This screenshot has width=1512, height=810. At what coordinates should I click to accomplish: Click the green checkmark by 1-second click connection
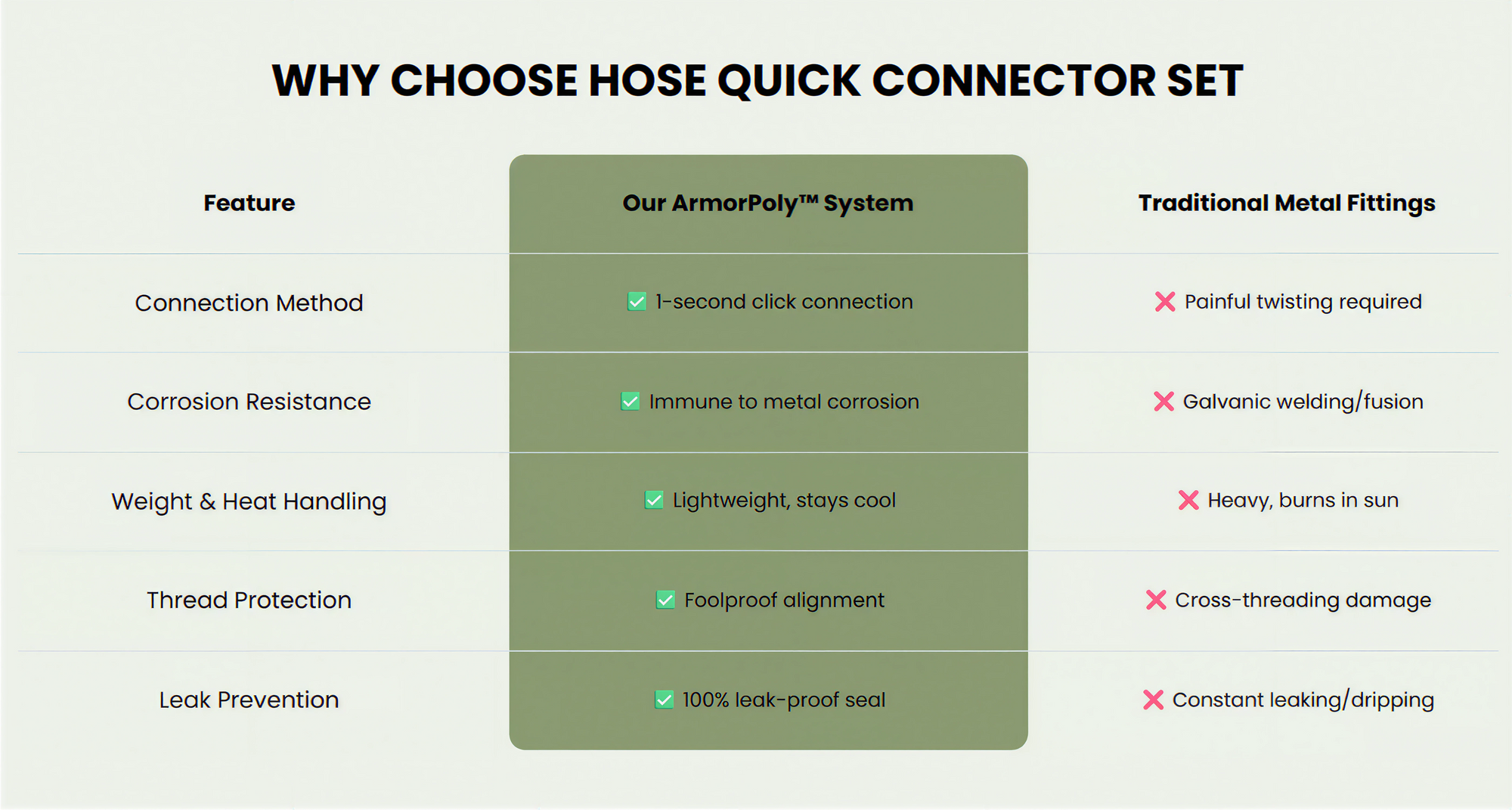pyautogui.click(x=637, y=302)
